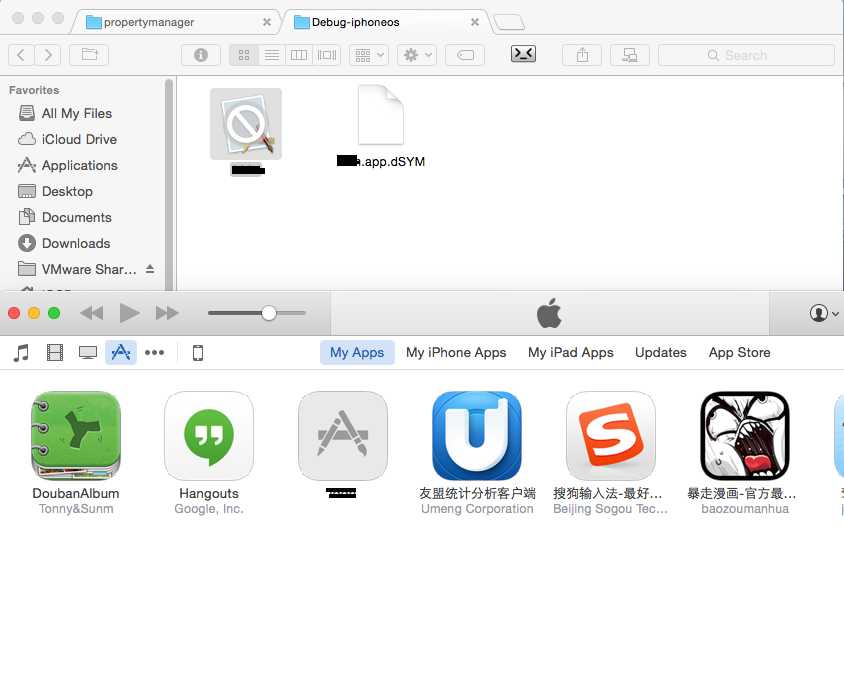Select the My Apps tab
Image resolution: width=844 pixels, height=682 pixels.
pyautogui.click(x=357, y=353)
